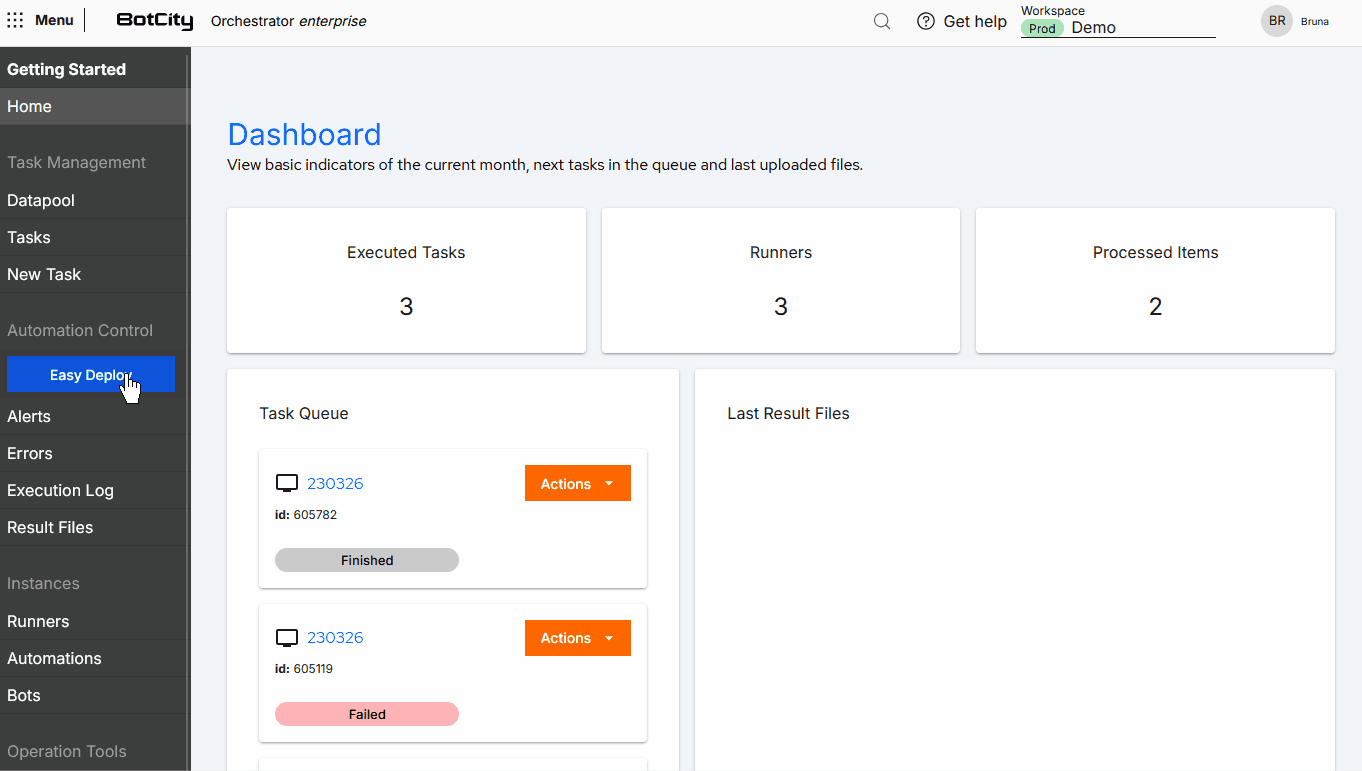Open Actions dropdown for finished task 605782
This screenshot has width=1362, height=771.
coord(577,482)
